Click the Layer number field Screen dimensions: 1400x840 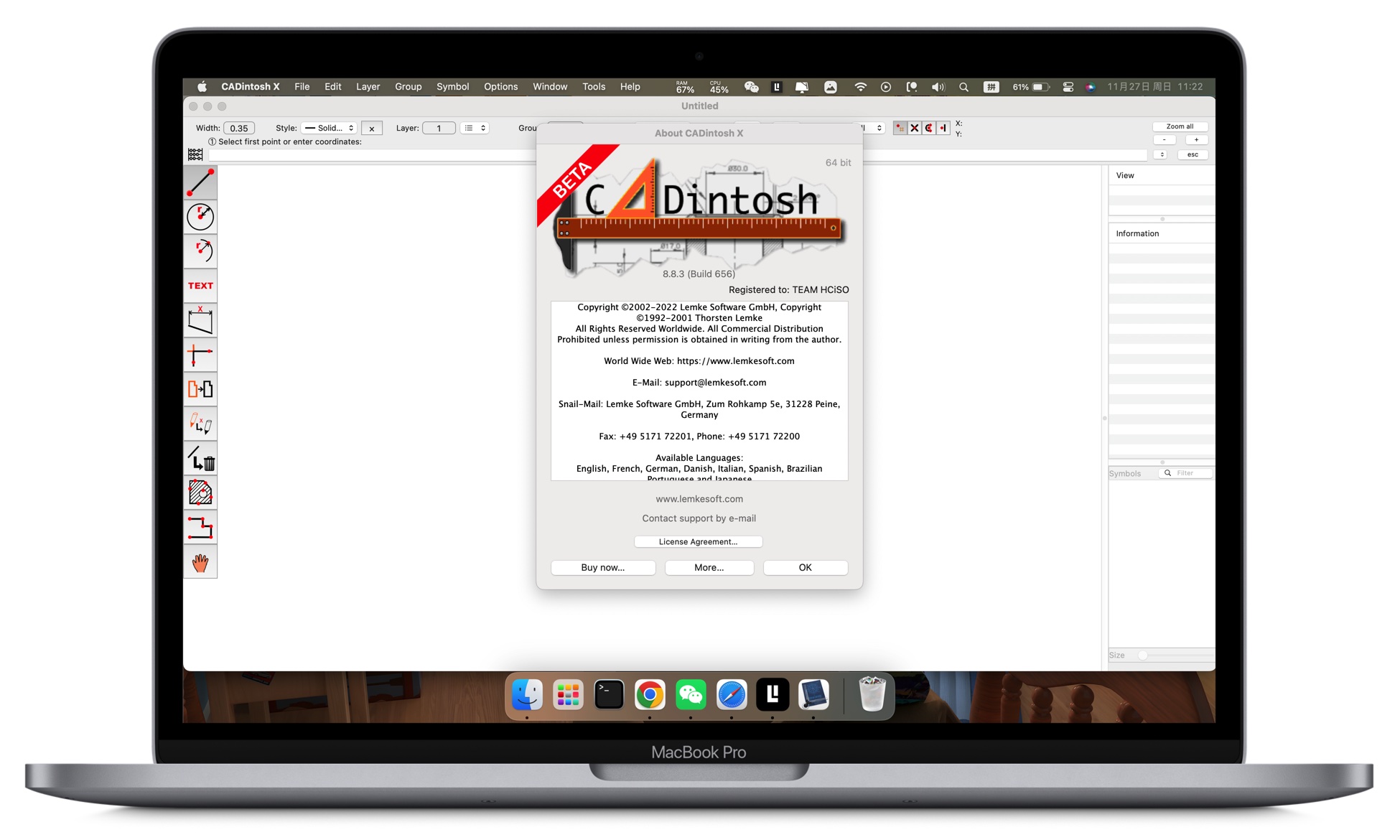point(439,128)
